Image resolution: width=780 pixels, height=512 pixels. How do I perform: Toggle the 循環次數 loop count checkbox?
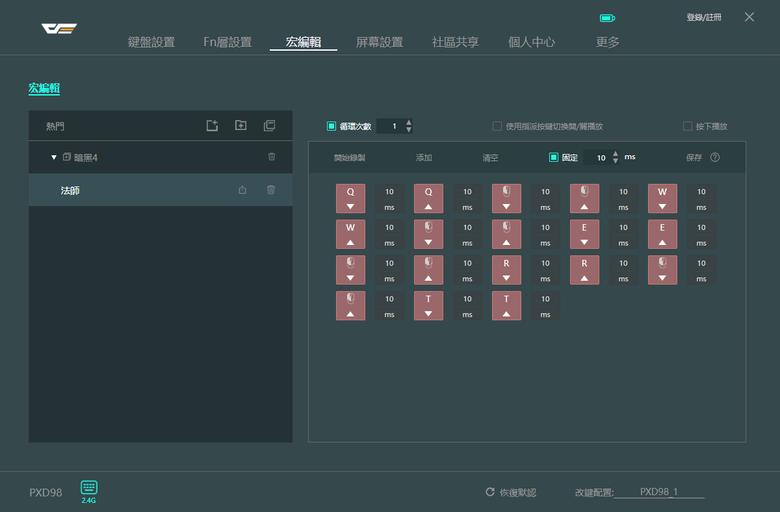tap(331, 126)
